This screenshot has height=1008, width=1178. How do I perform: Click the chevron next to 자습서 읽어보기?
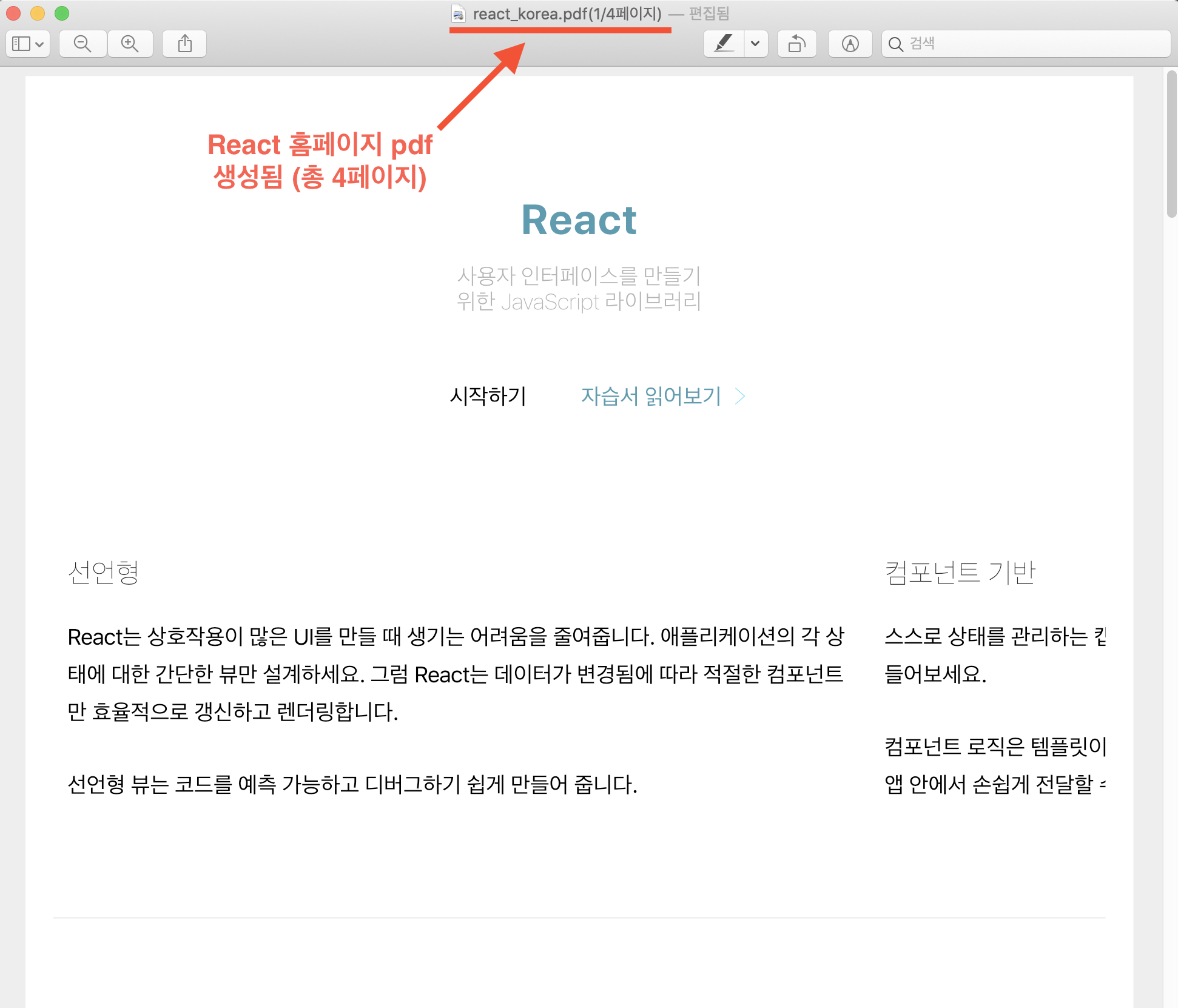coord(740,396)
